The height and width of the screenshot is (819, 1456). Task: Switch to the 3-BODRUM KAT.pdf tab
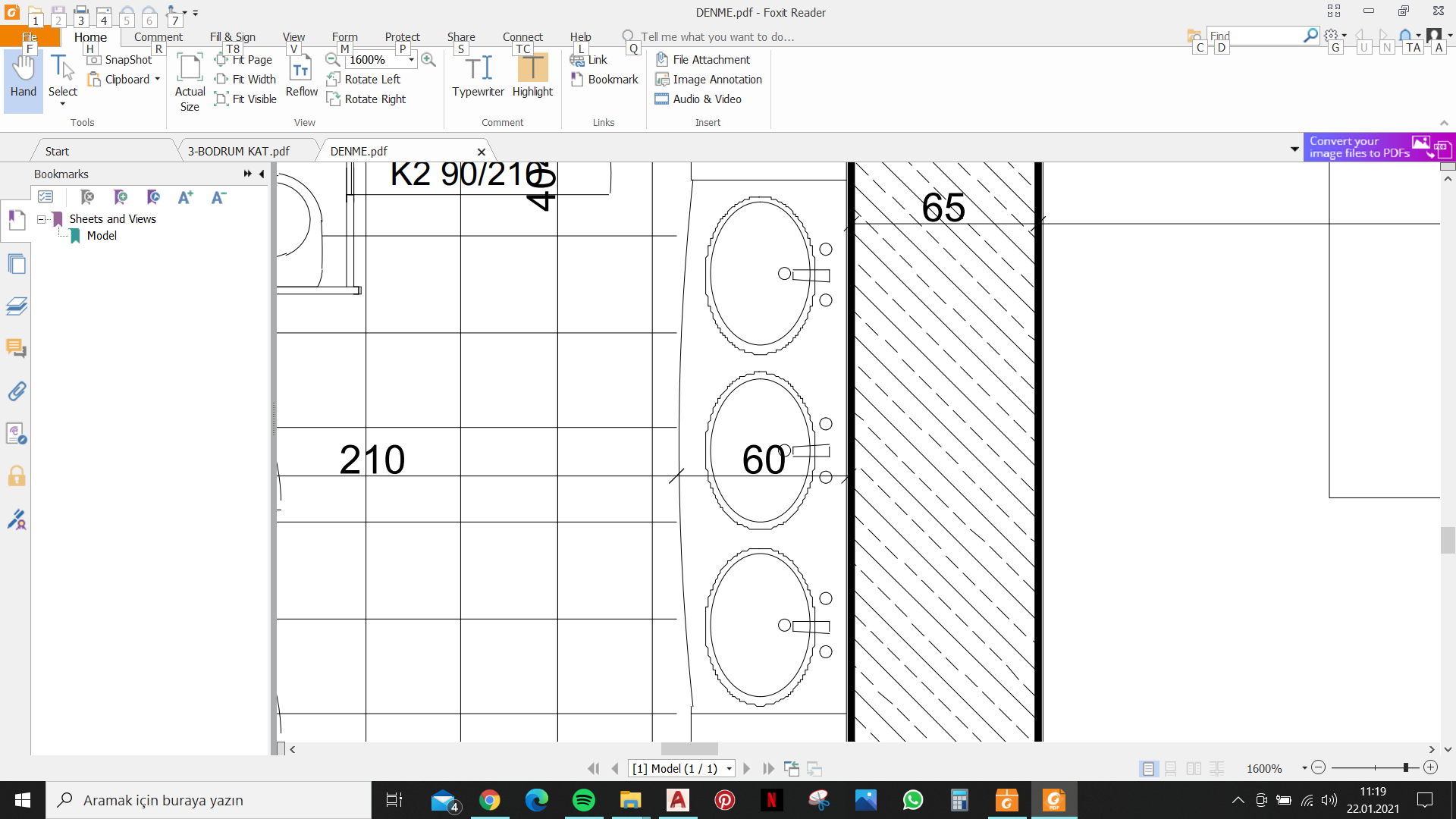click(238, 151)
